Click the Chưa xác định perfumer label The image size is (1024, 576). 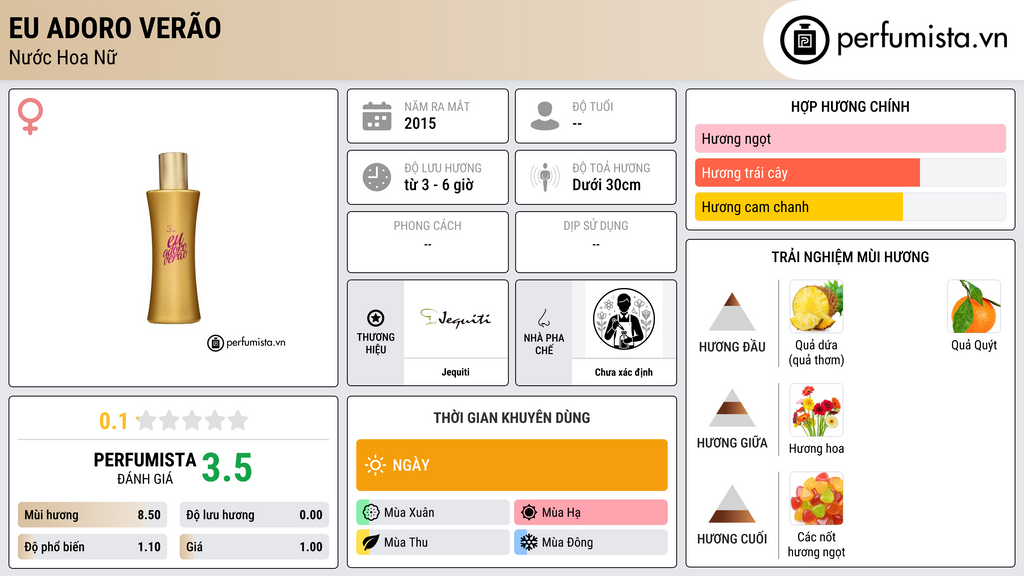tap(624, 372)
